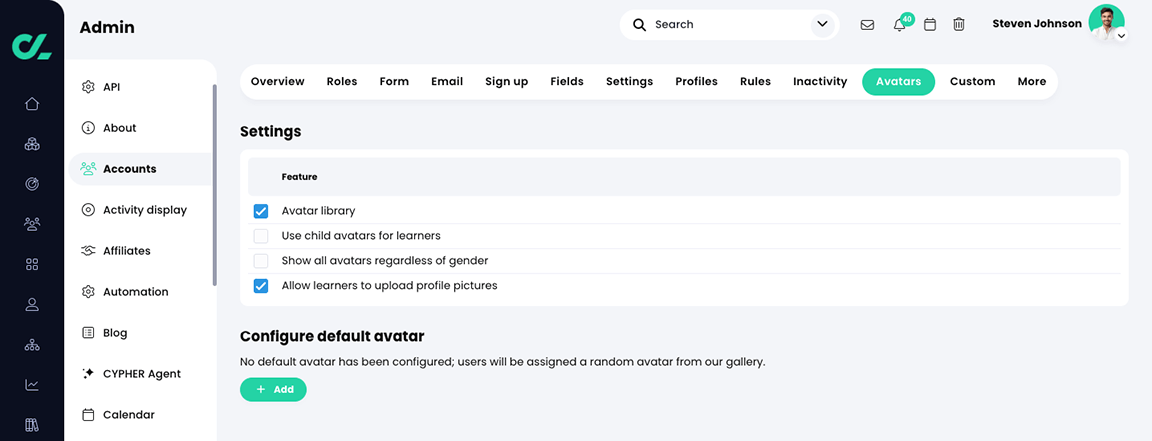The image size is (1152, 441).
Task: Open the line chart reports icon
Action: [32, 384]
